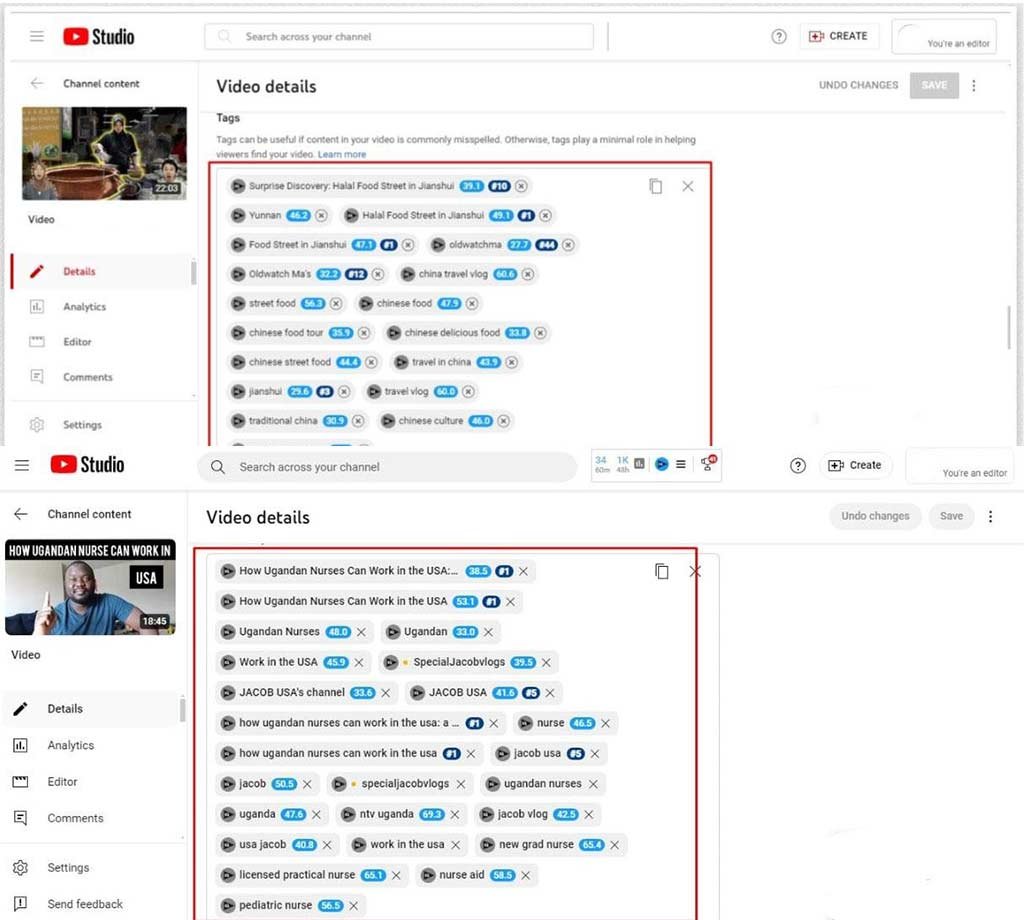Remove the 'jacob vlog' tag
Screen dimensions: 1024x920
coord(589,814)
